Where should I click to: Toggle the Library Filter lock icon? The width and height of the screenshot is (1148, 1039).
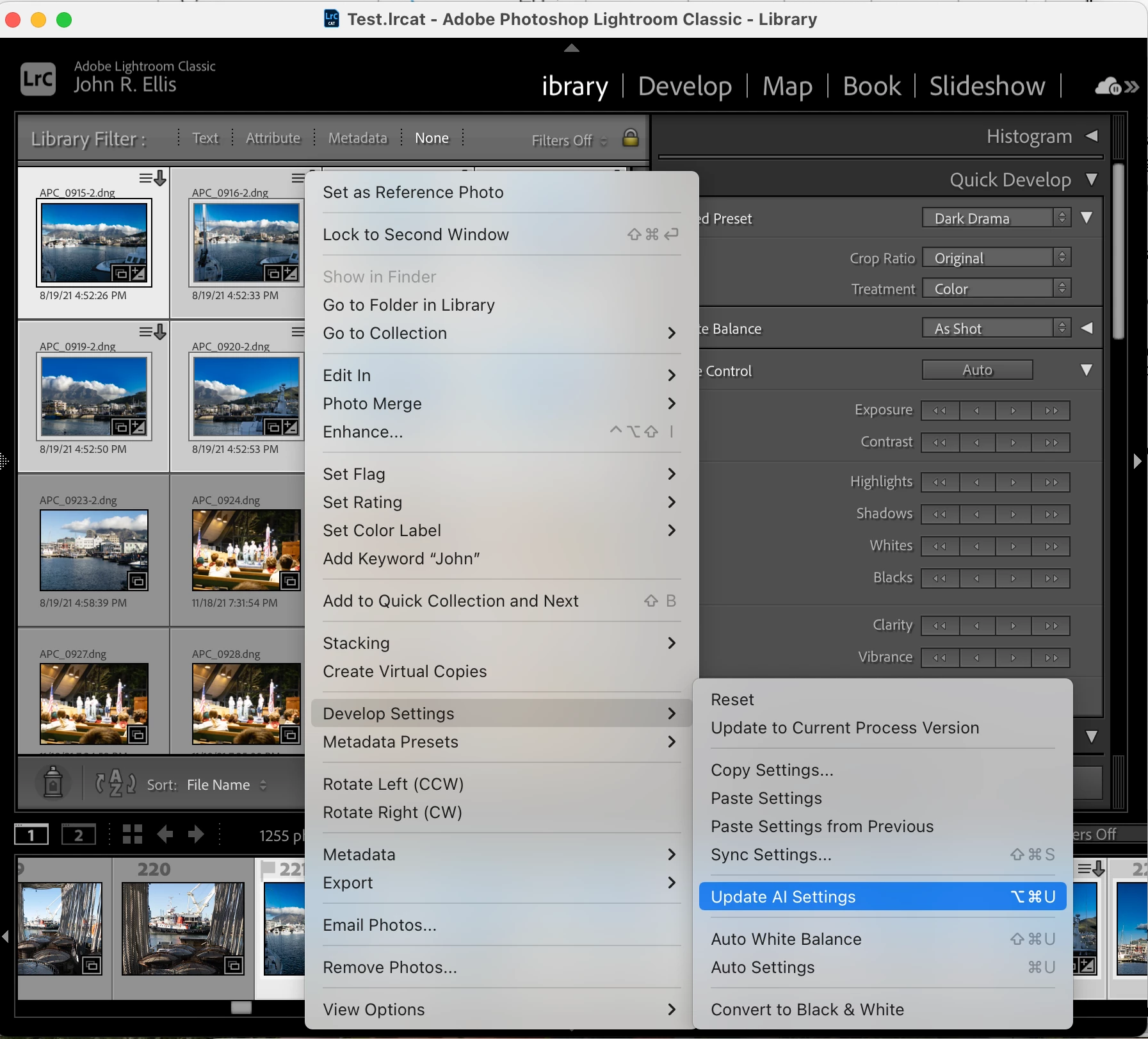tap(630, 138)
